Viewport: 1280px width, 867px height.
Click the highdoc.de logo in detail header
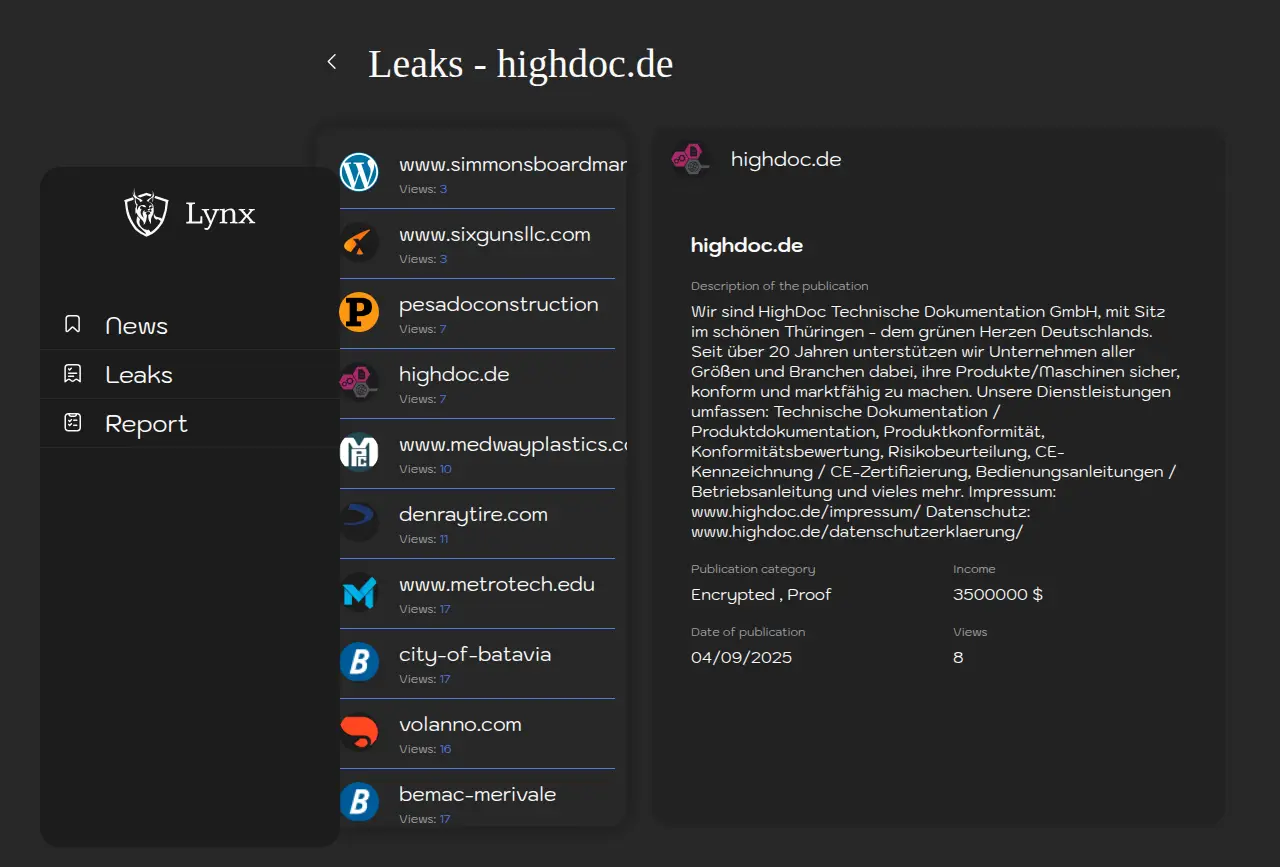[x=691, y=160]
